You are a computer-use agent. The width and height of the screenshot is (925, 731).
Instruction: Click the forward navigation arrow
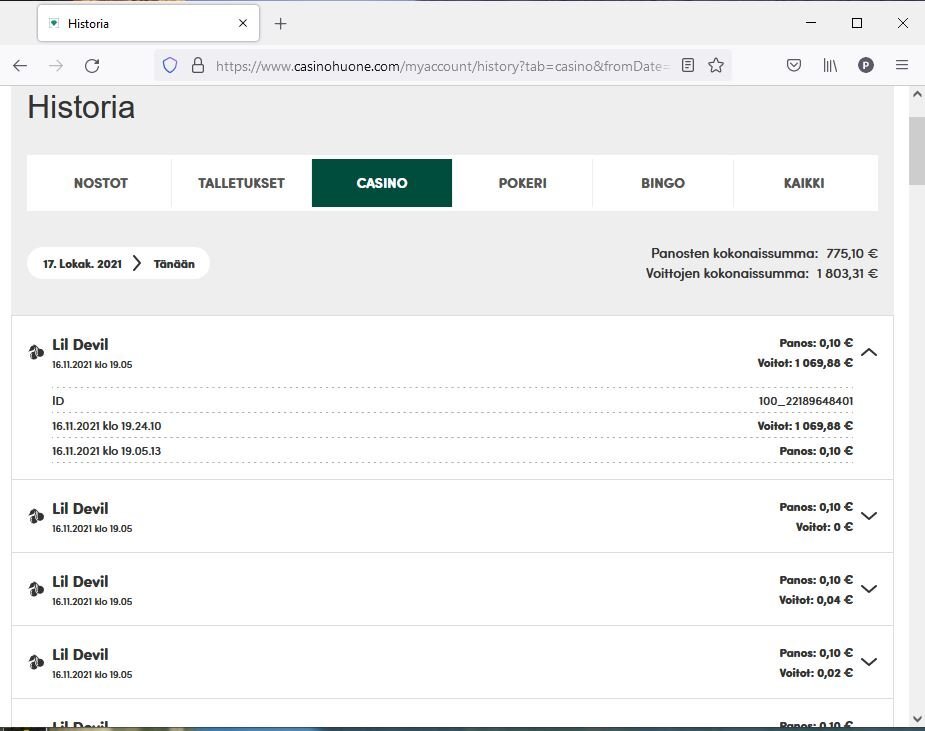tap(56, 65)
